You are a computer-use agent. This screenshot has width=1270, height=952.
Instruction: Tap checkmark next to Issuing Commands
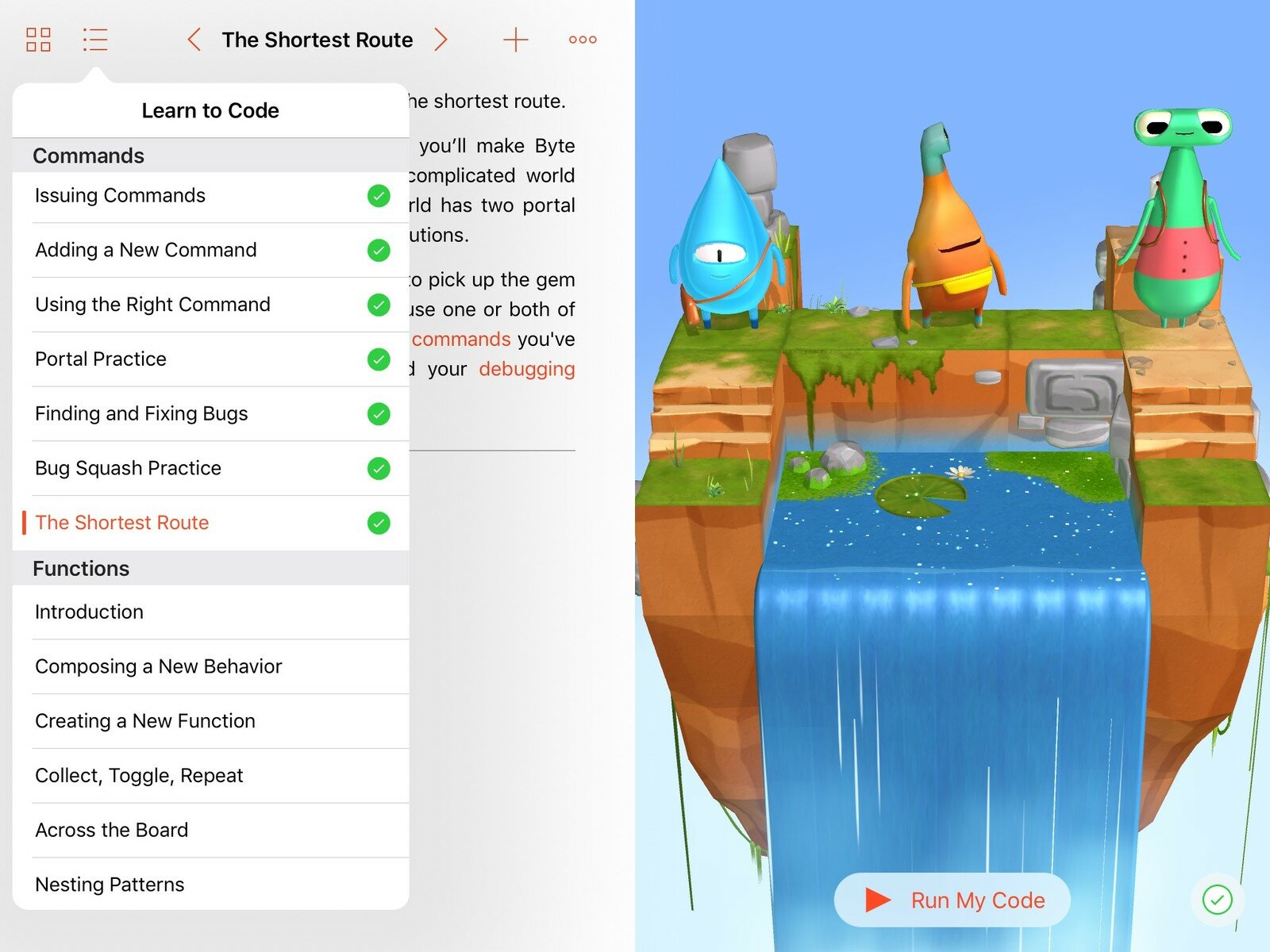click(379, 196)
